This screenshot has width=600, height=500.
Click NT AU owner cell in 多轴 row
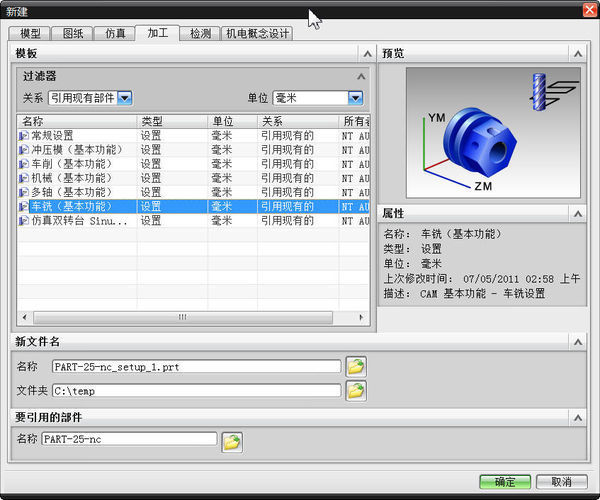[x=355, y=192]
